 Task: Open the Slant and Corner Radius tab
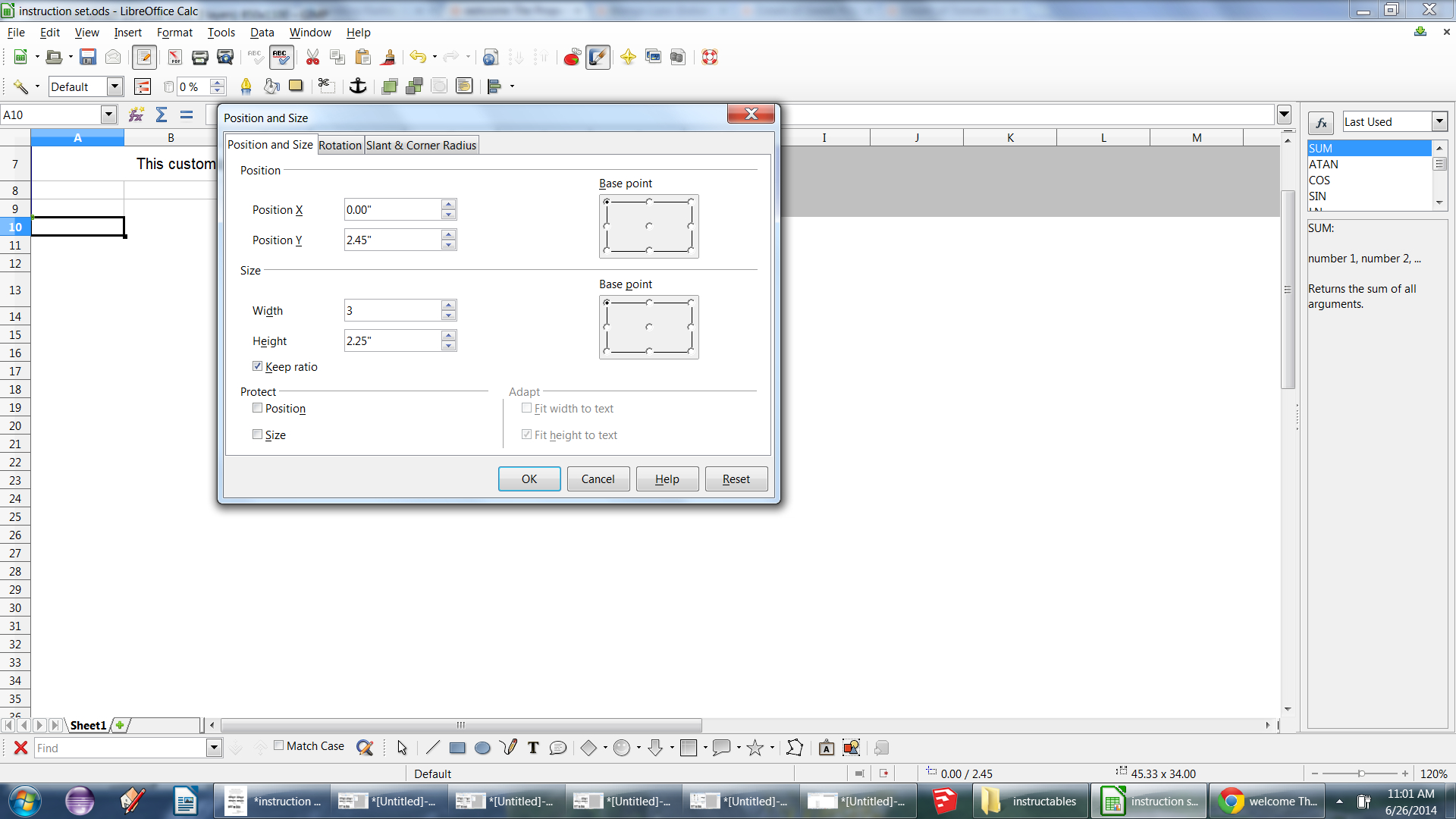420,144
